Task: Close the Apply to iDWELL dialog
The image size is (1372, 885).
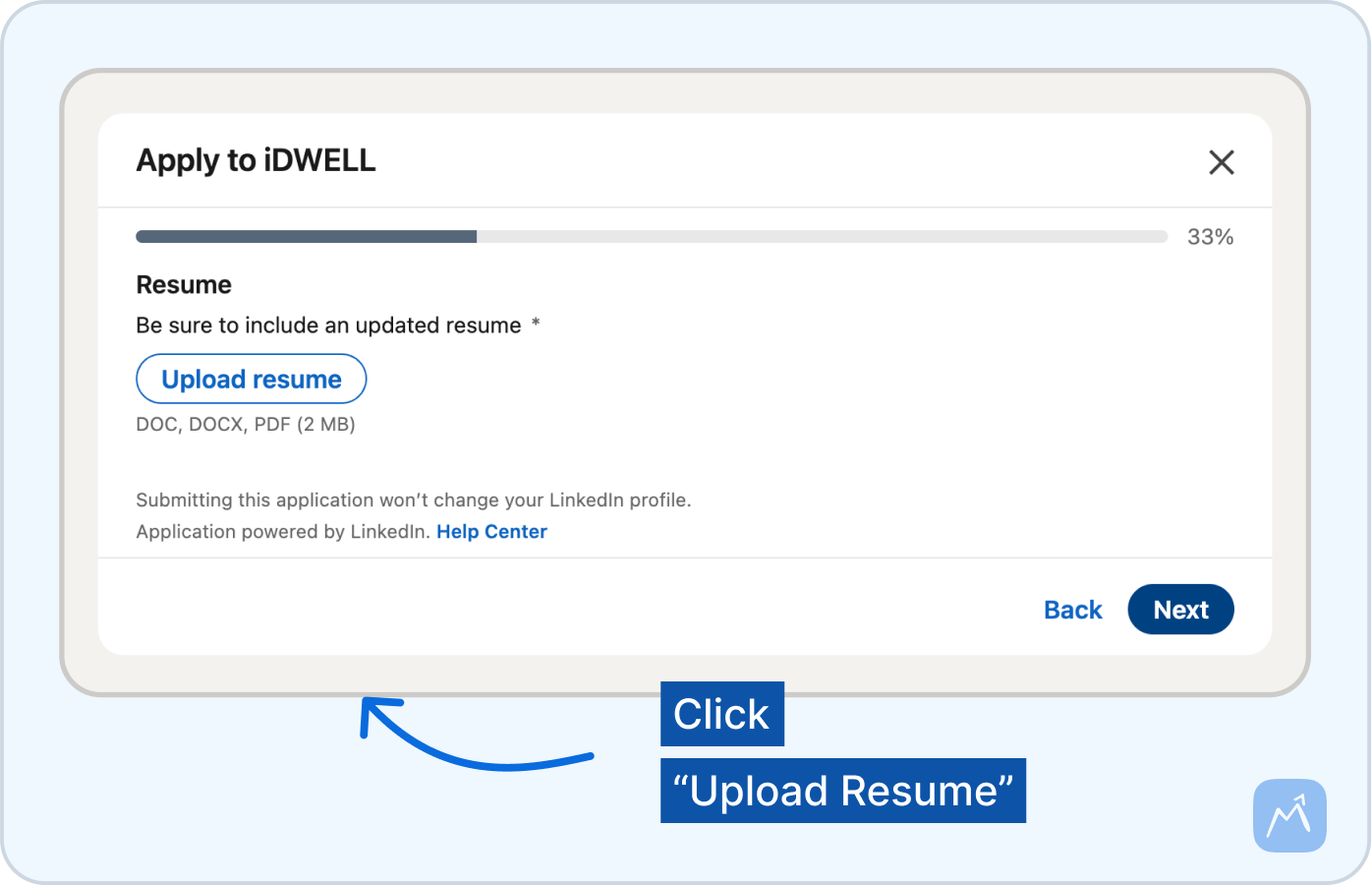Action: coord(1222,162)
